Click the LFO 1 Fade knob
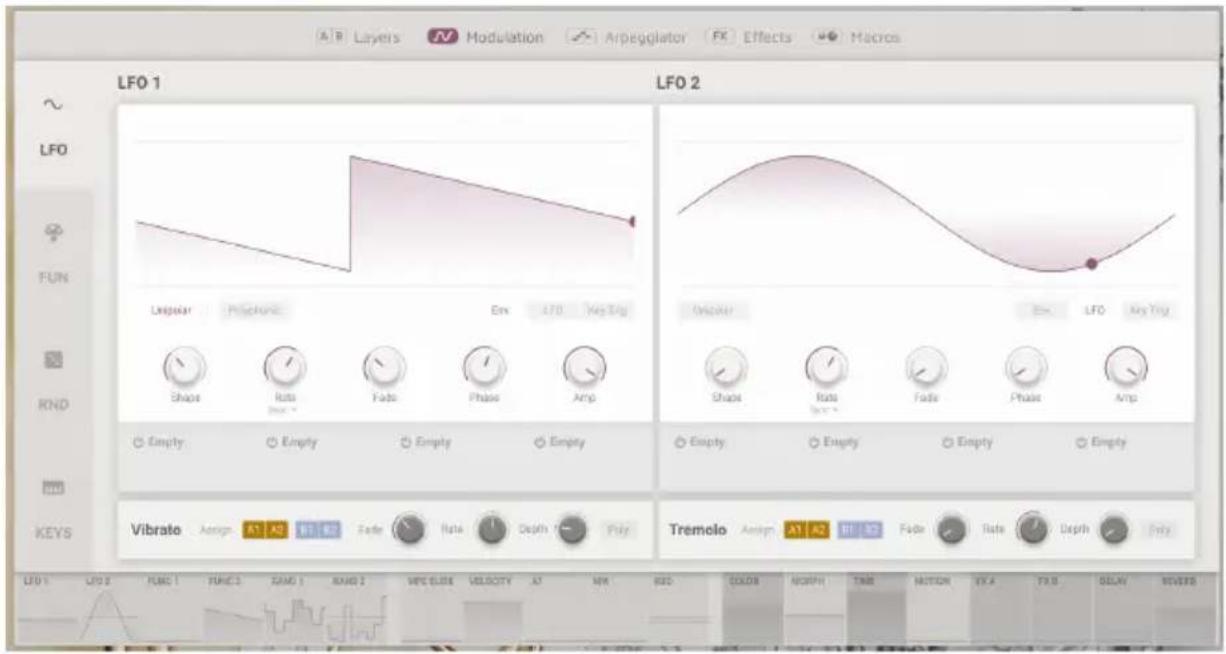This screenshot has height=654, width=1226. (383, 367)
